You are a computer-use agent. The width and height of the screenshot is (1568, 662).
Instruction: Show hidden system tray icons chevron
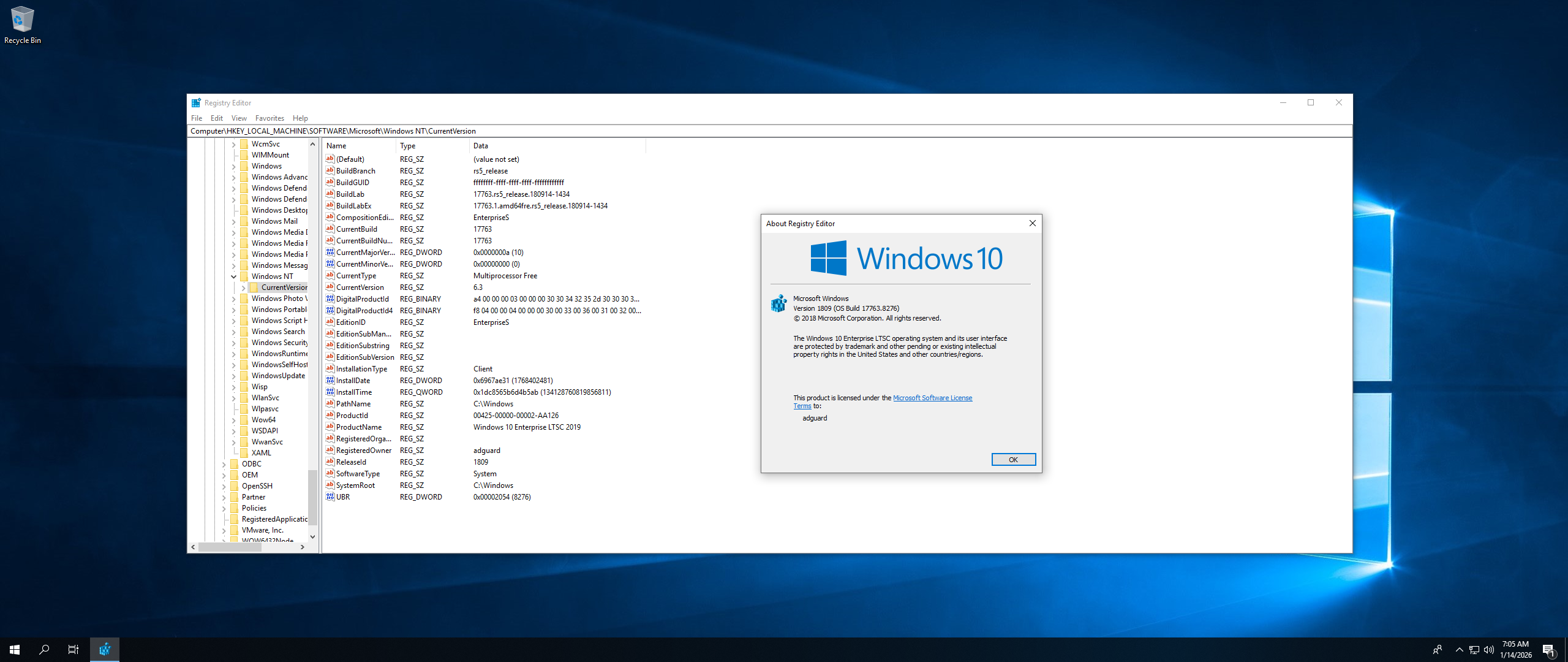pos(1459,650)
